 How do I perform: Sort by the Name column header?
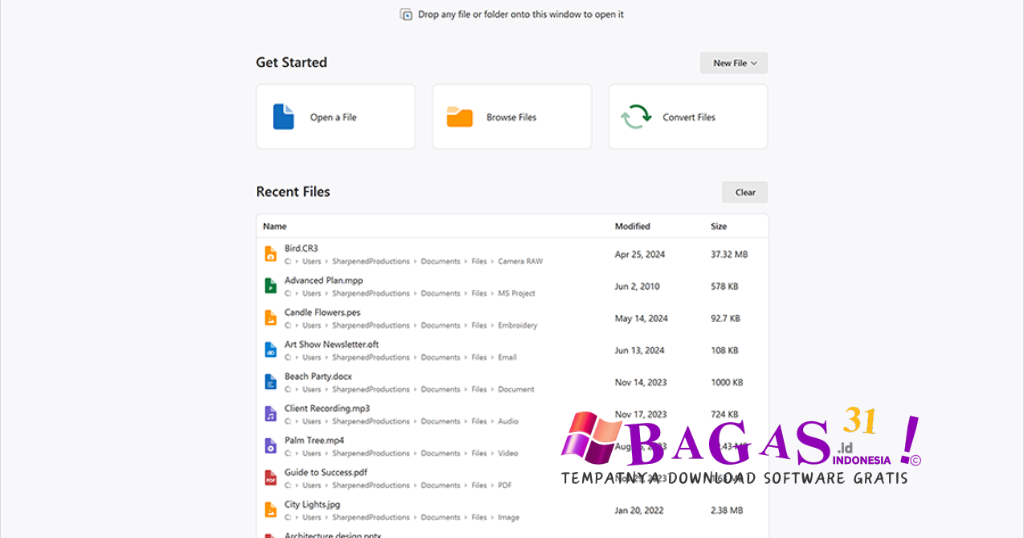point(275,227)
